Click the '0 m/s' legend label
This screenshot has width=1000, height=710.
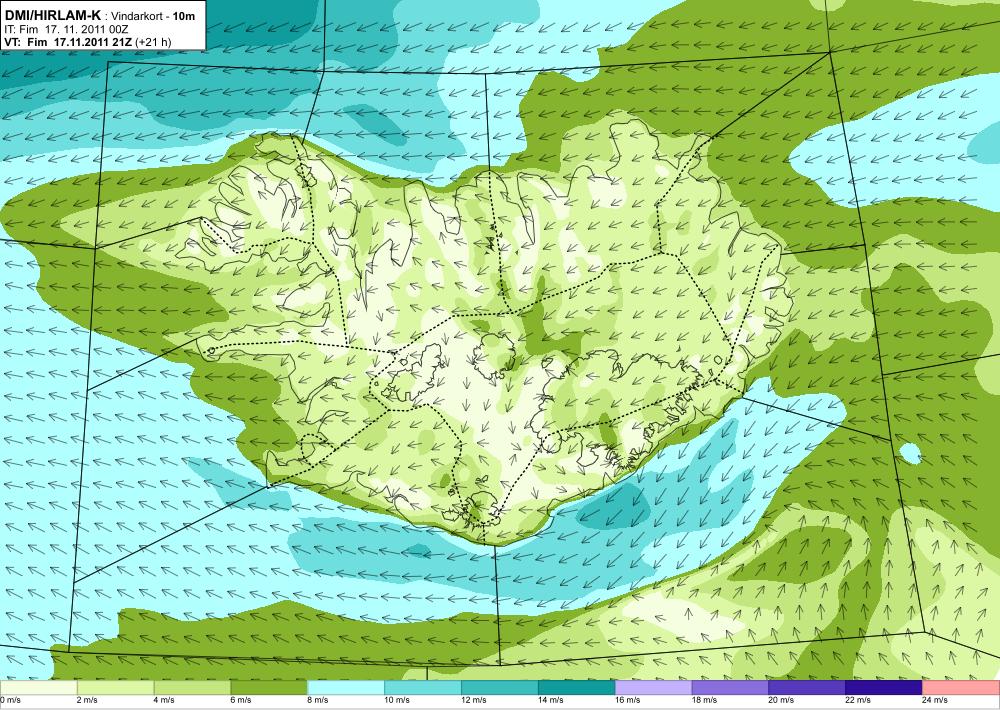pyautogui.click(x=11, y=700)
